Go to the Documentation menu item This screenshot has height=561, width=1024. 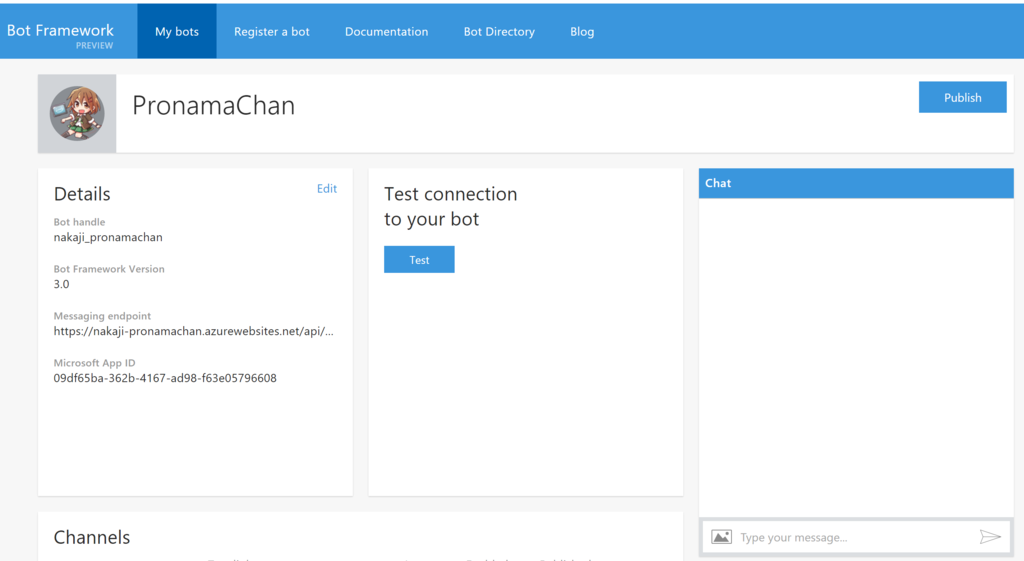[x=387, y=31]
